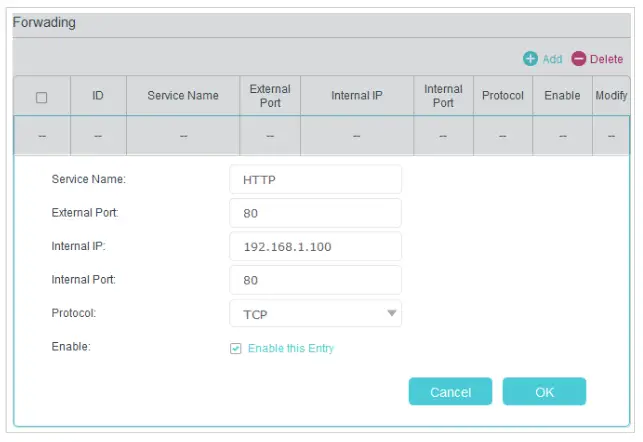Click the Add link text
The width and height of the screenshot is (643, 442).
pyautogui.click(x=552, y=59)
